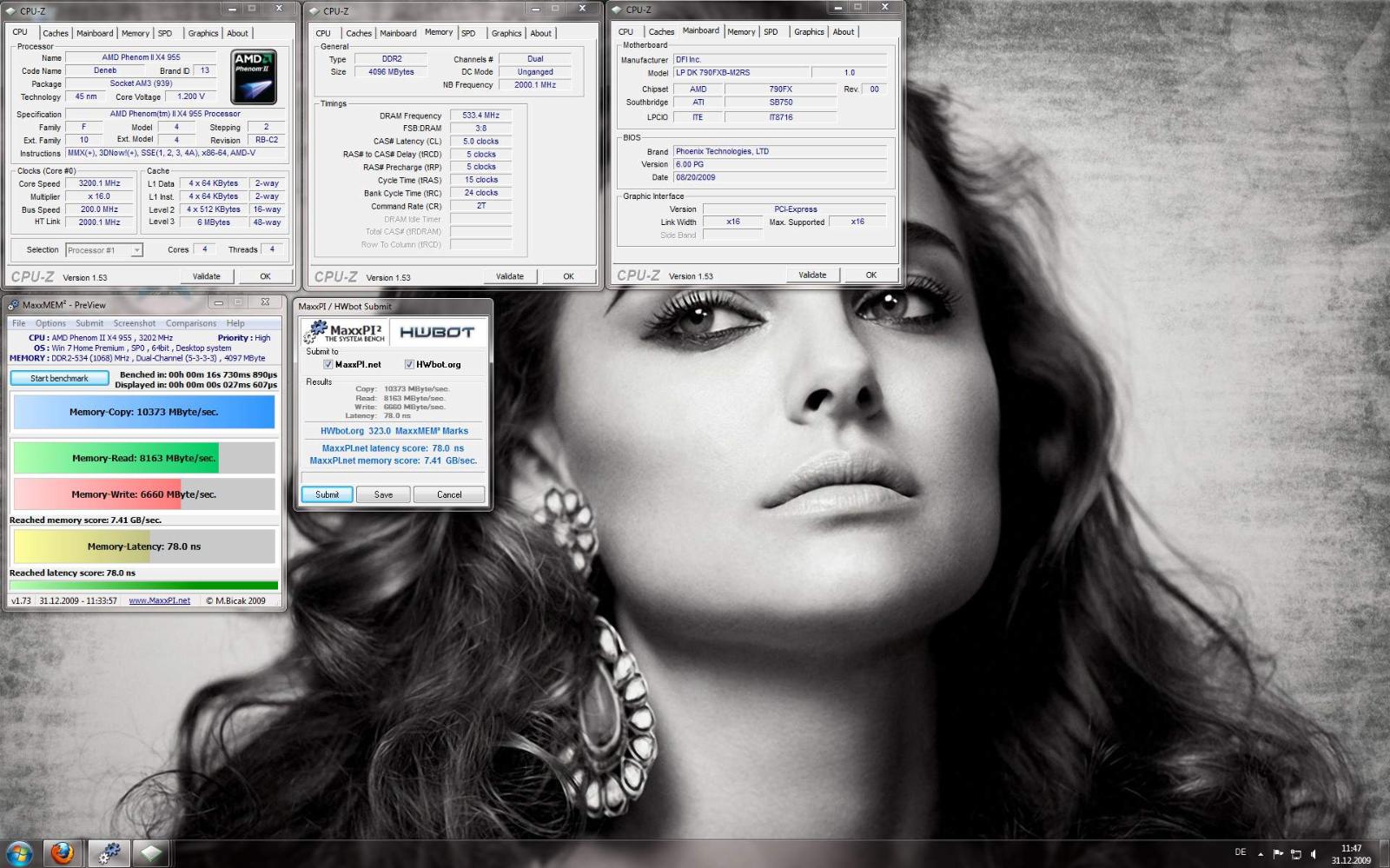Open the Comparisons menu in MaxxMEM
The width and height of the screenshot is (1390, 868).
(x=191, y=323)
